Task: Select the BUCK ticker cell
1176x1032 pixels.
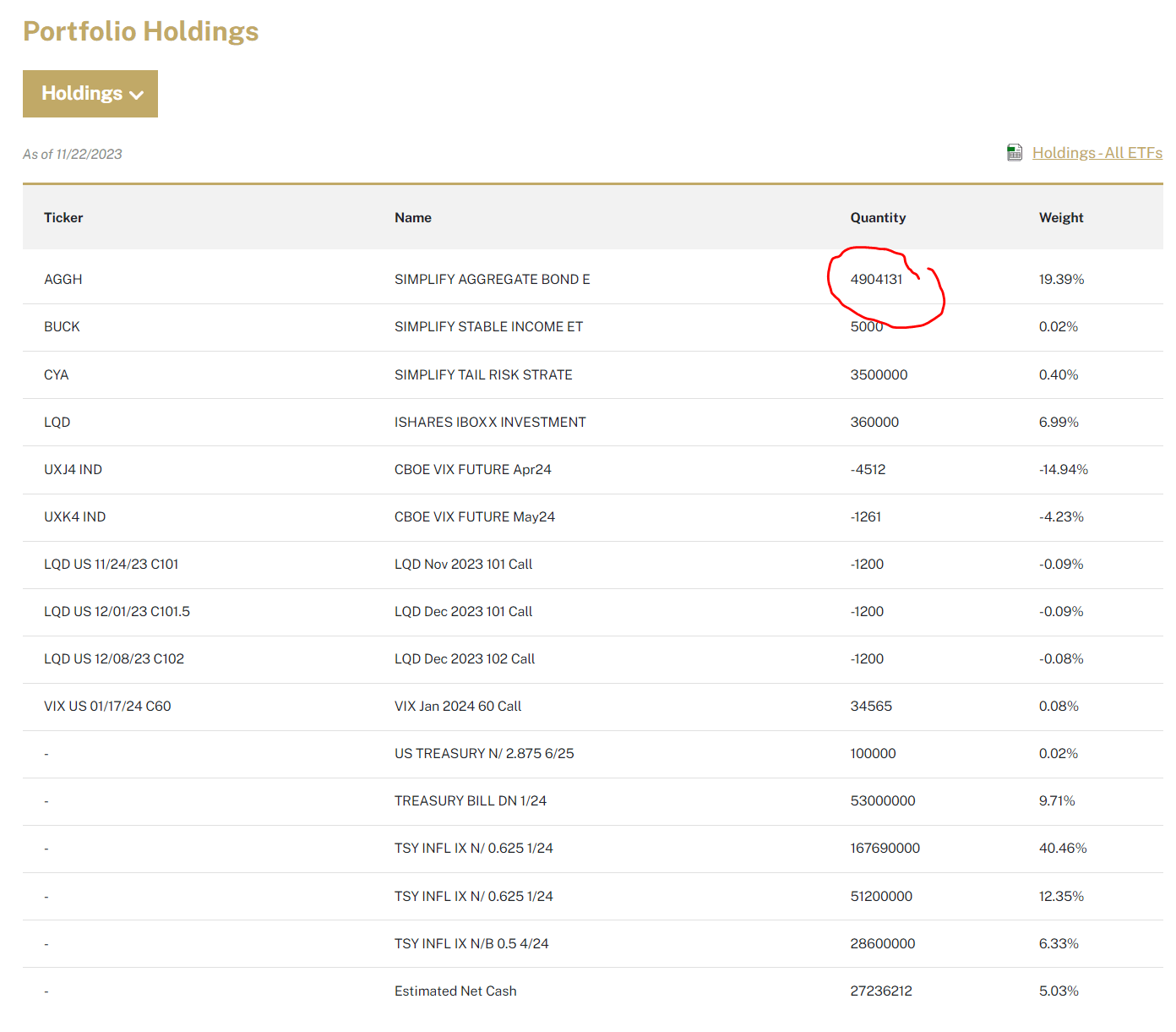Action: [62, 326]
